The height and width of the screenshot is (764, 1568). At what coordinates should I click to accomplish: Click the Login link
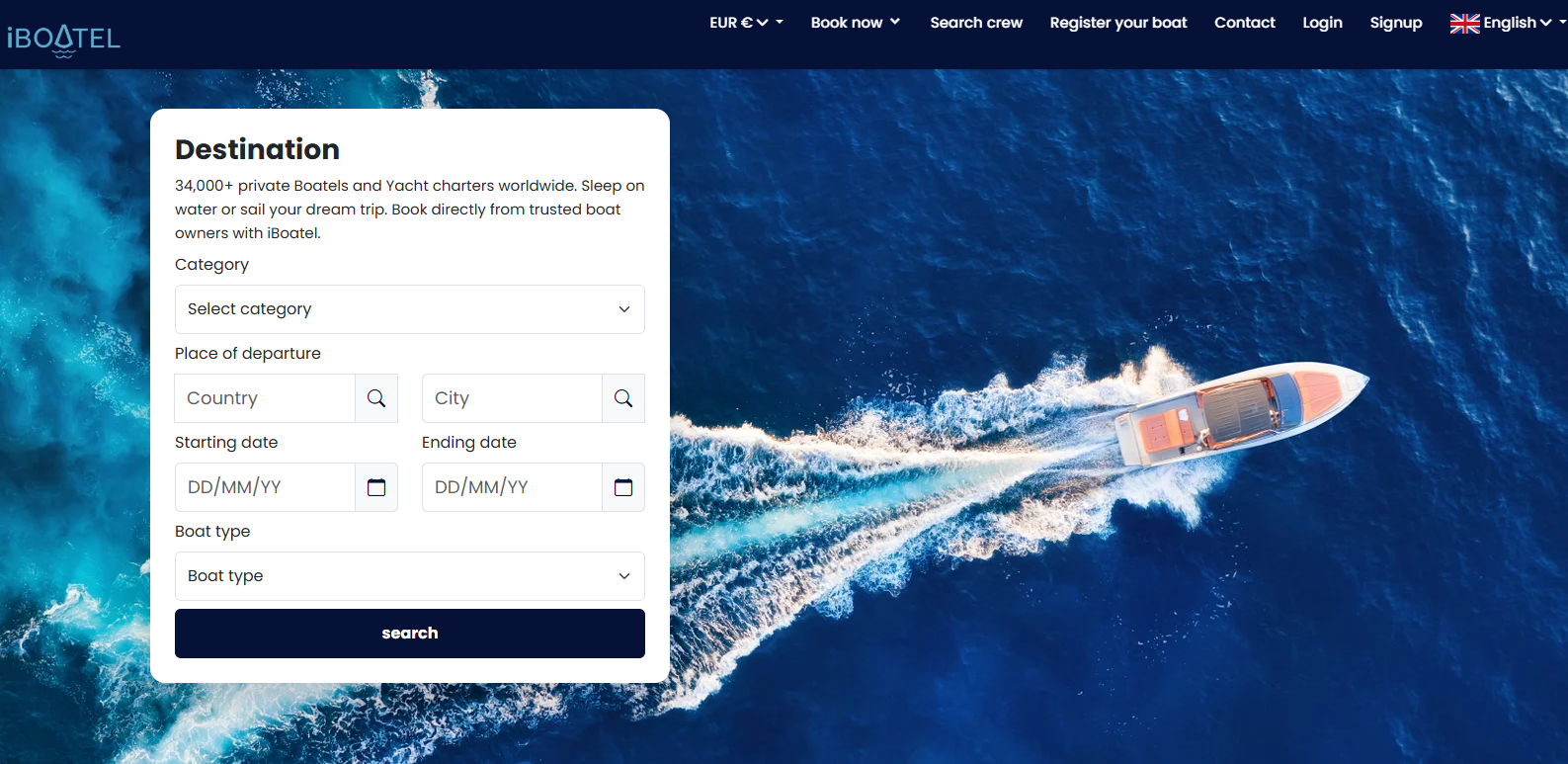tap(1322, 23)
